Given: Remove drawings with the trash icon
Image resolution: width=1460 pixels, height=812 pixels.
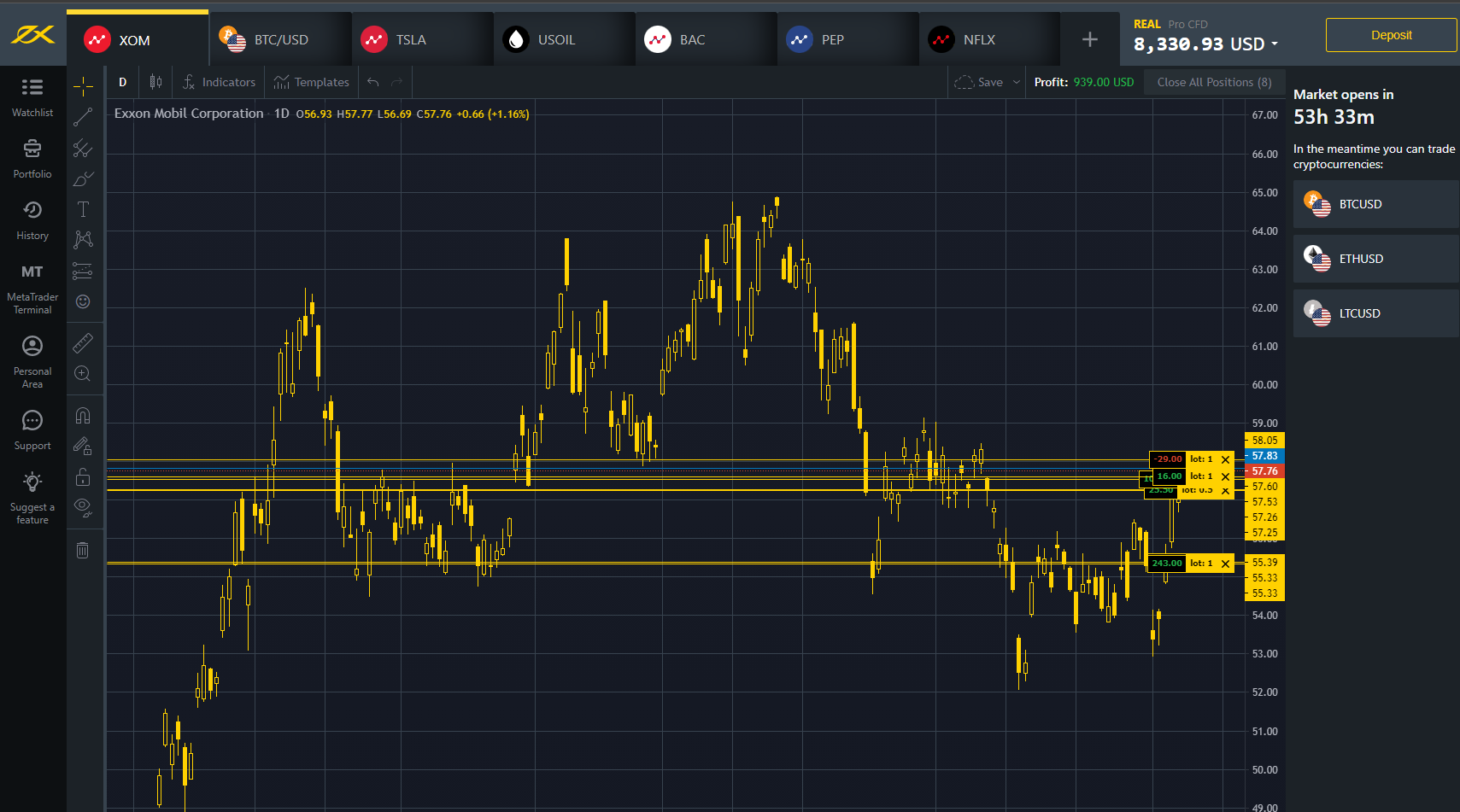Looking at the screenshot, I should point(83,550).
